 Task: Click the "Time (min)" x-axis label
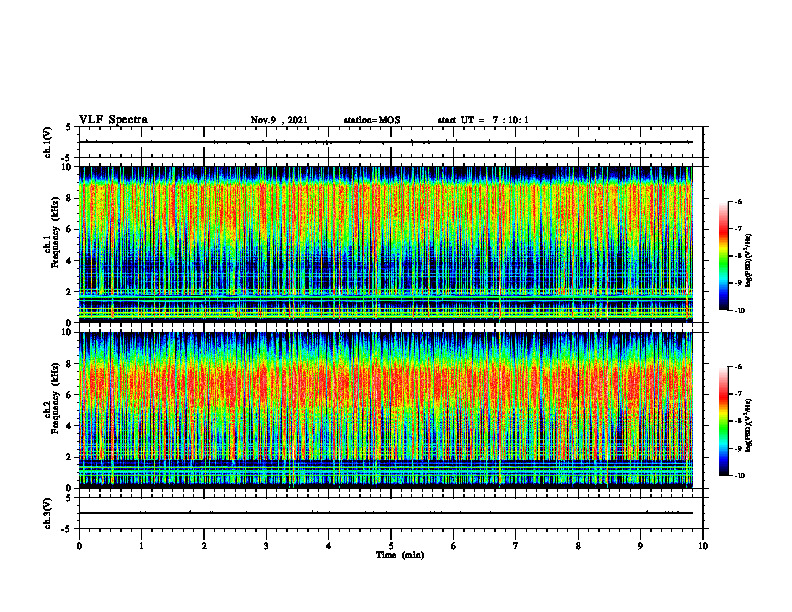click(400, 555)
